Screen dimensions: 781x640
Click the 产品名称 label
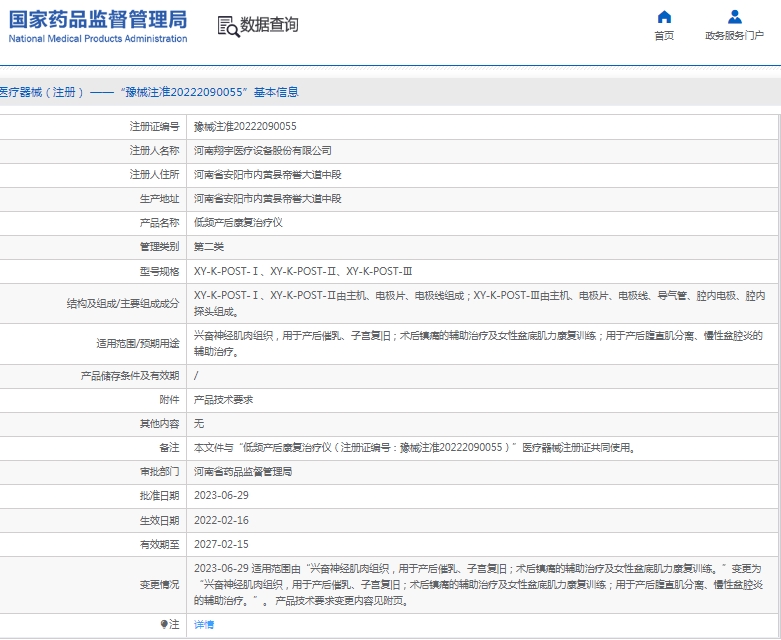coord(159,223)
